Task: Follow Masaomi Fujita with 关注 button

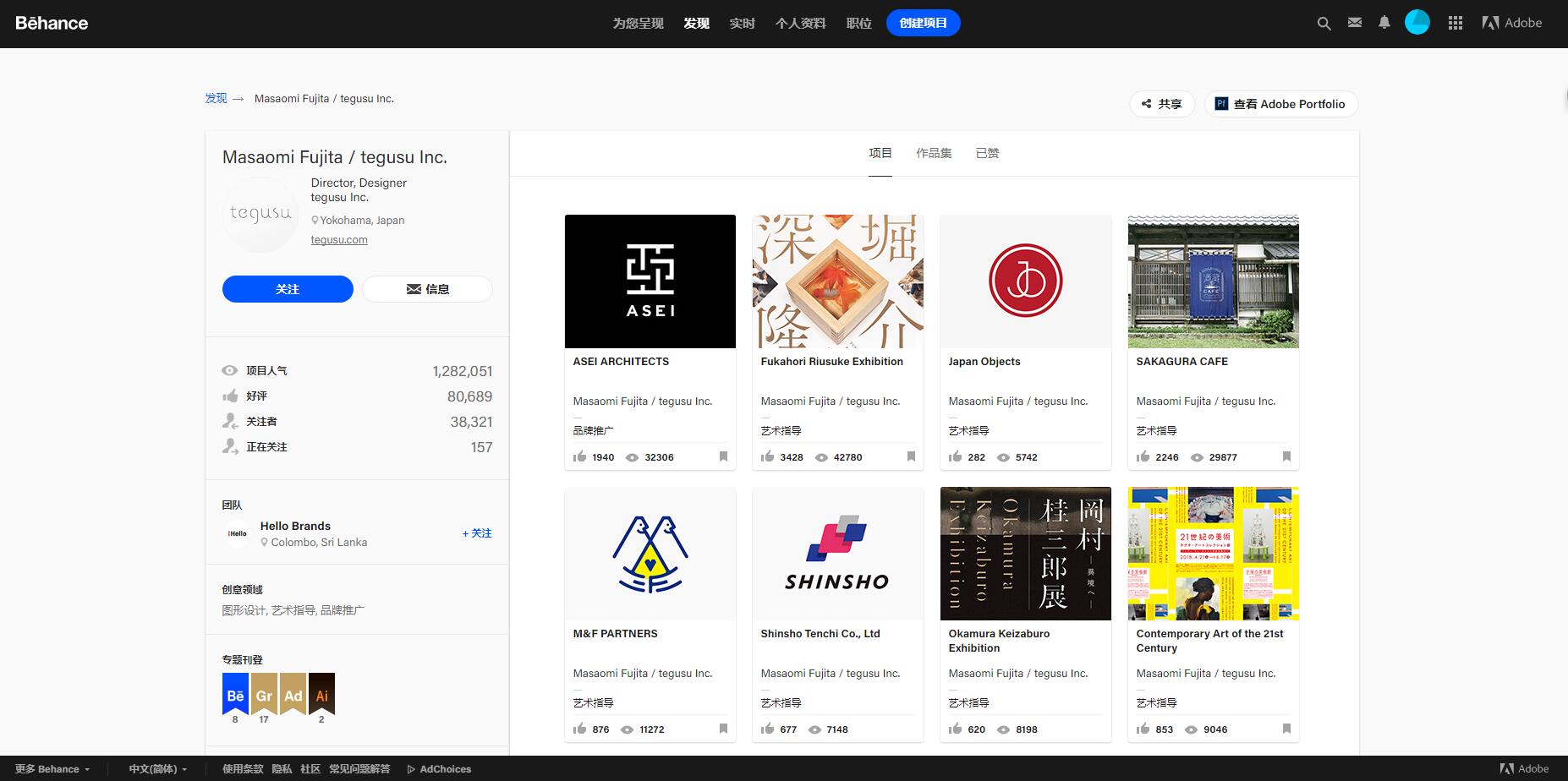Action: point(288,289)
